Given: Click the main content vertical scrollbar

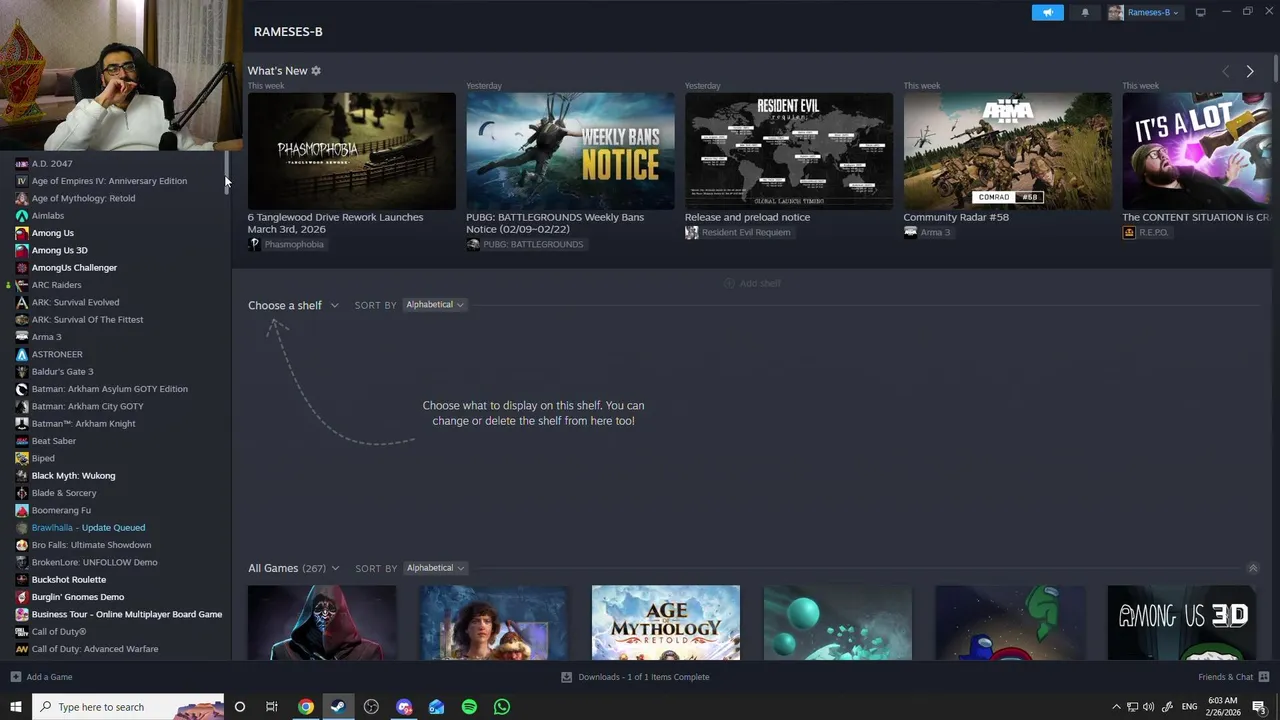Looking at the screenshot, I should point(1276,68).
